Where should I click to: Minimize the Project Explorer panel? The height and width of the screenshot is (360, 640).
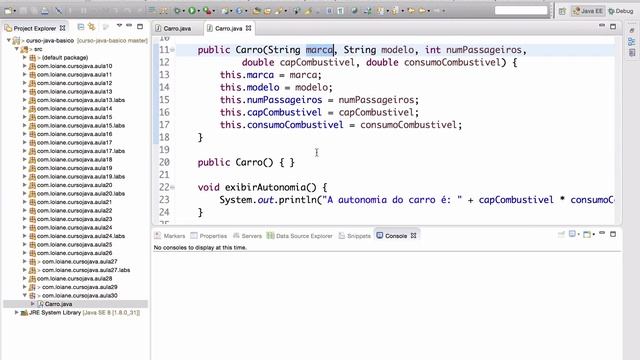(x=129, y=26)
